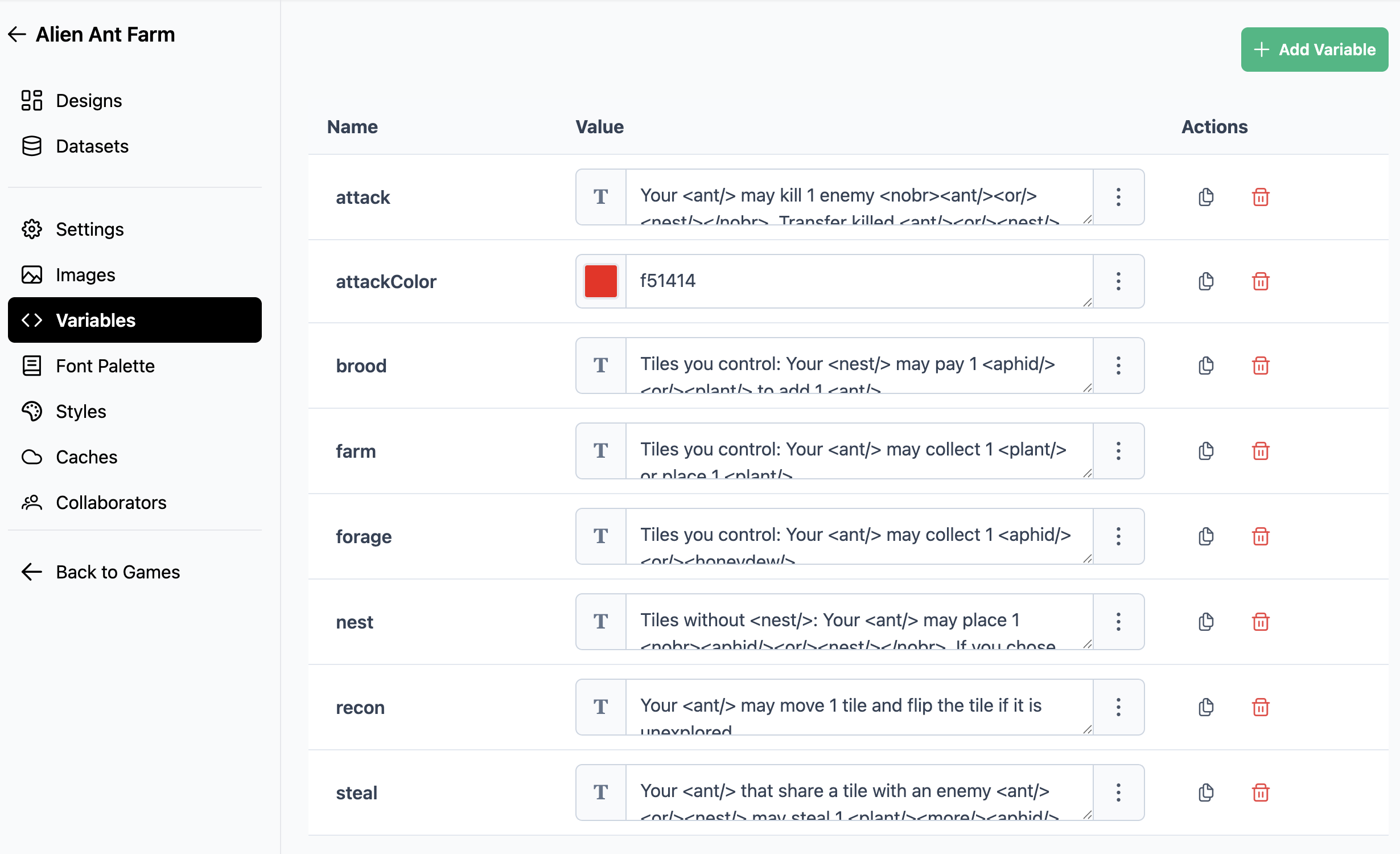Click into the brood value text field
Viewport: 1400px width, 854px height.
point(858,366)
